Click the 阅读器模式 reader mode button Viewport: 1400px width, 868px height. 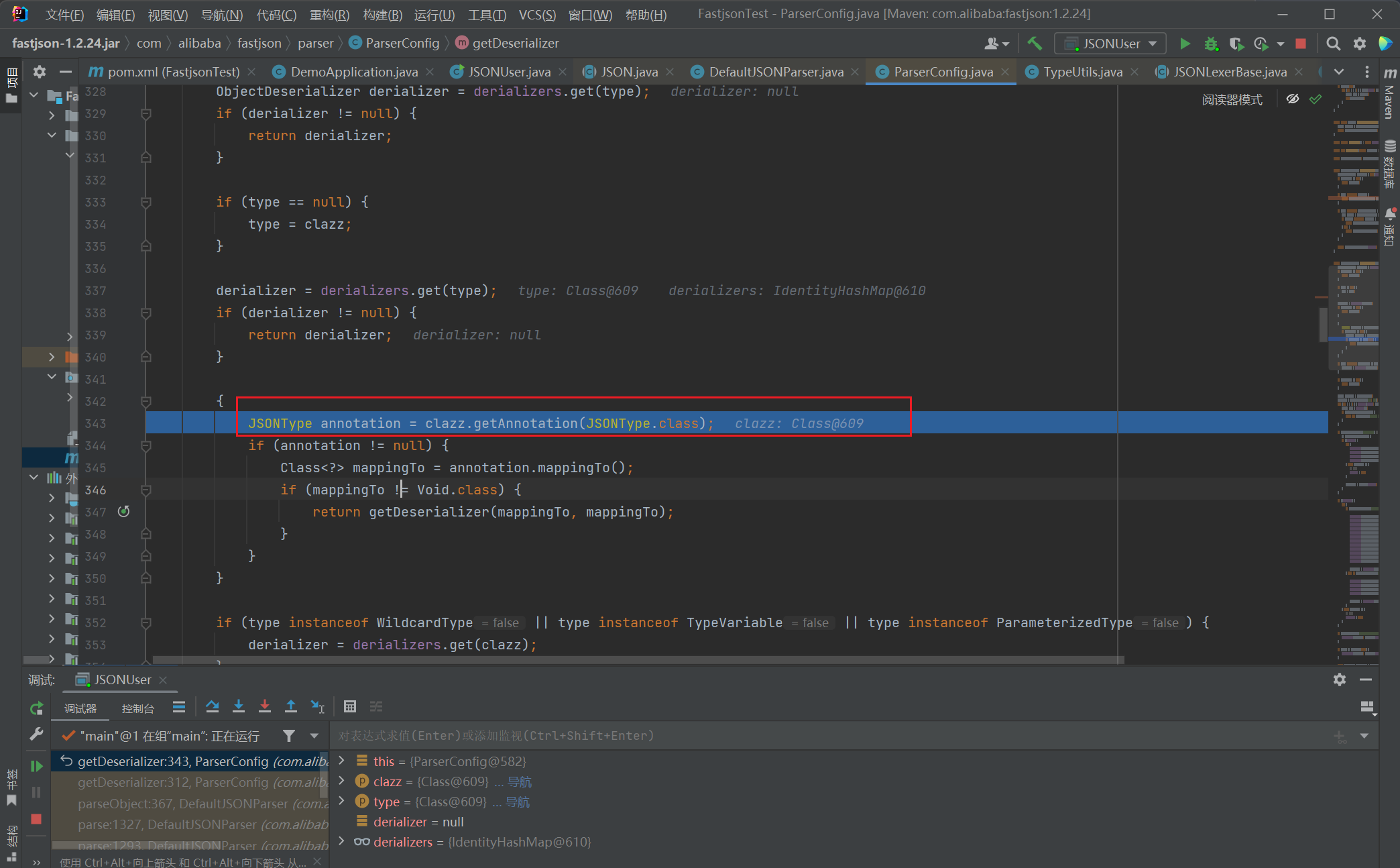click(x=1231, y=99)
